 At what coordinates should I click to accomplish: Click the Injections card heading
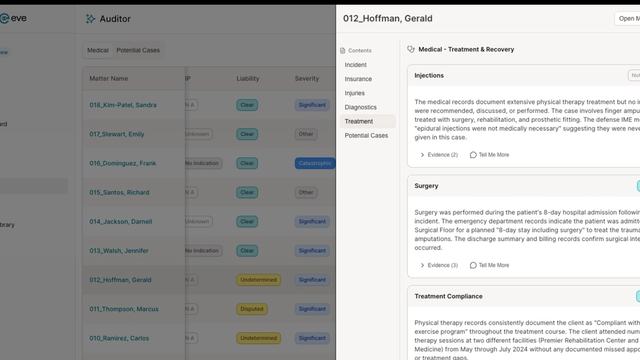429,76
